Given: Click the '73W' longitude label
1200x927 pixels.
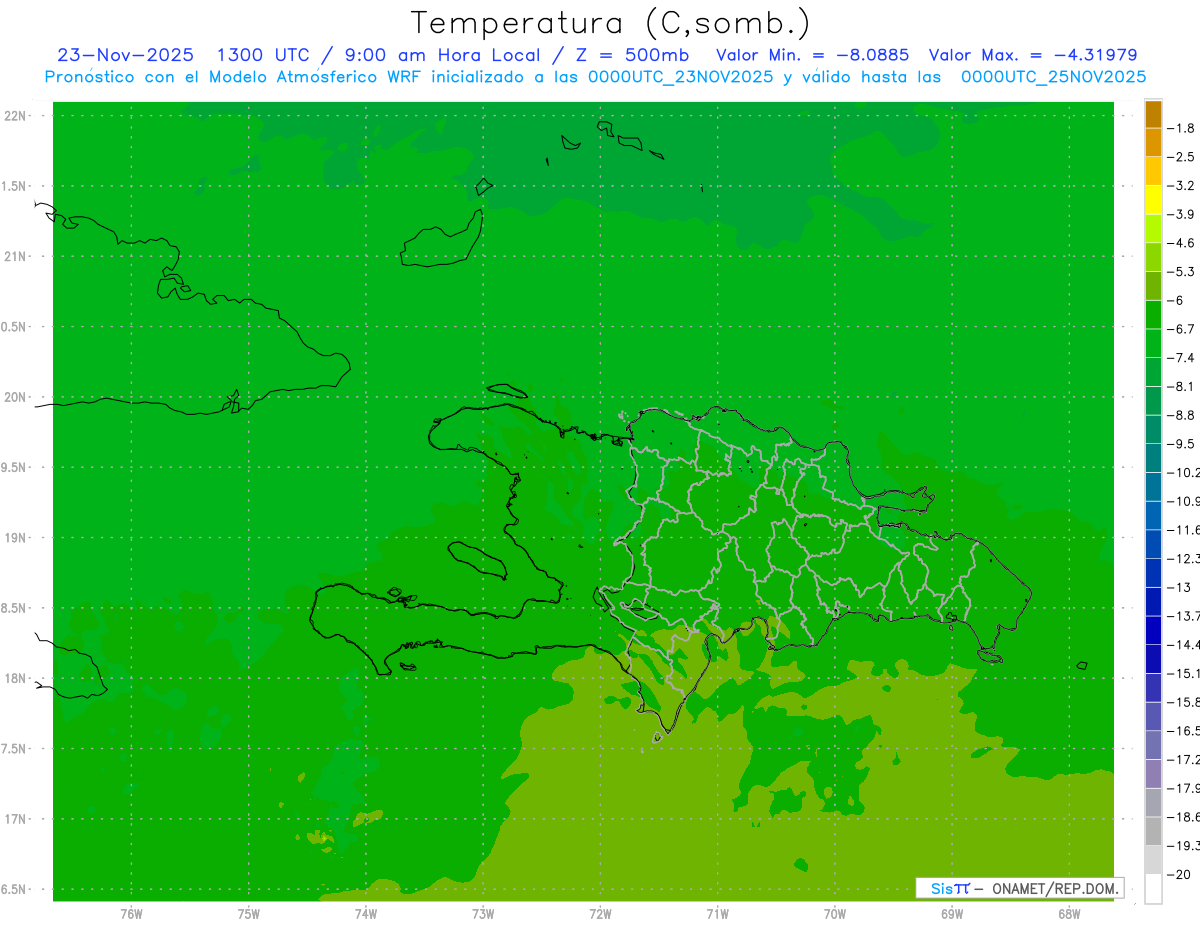Looking at the screenshot, I should [x=483, y=913].
